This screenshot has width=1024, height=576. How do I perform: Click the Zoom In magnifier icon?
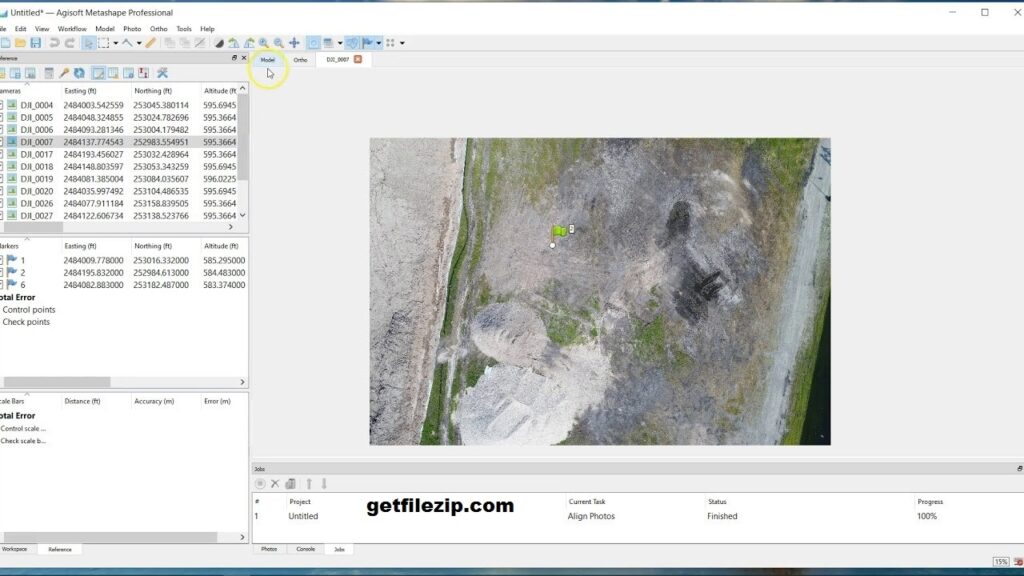pos(264,43)
